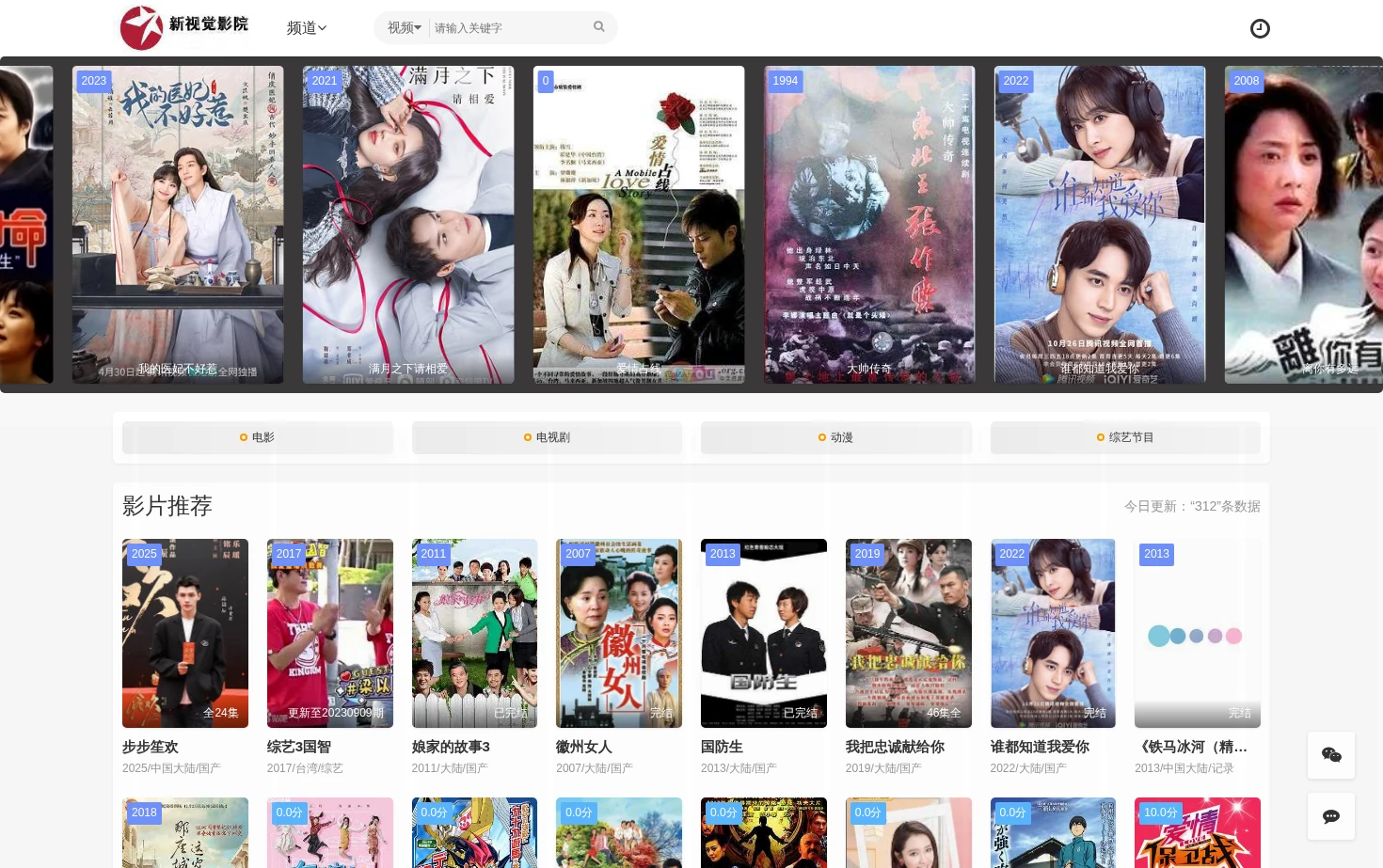Open the 我把忠诚献给你 recommended poster

(x=909, y=633)
